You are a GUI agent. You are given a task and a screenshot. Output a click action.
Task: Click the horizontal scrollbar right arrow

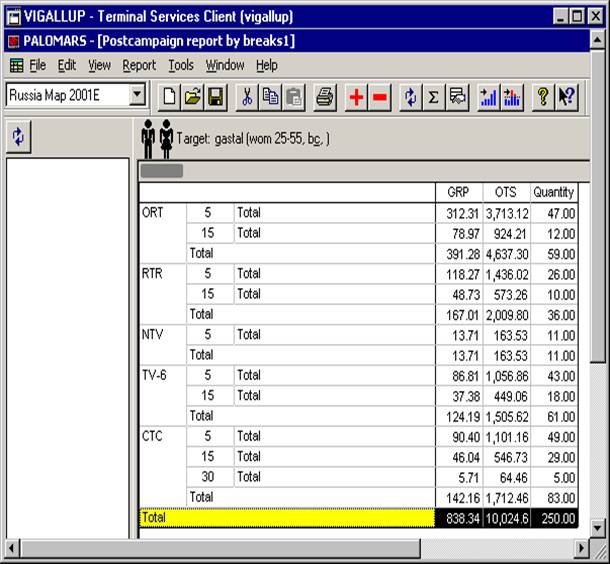582,548
